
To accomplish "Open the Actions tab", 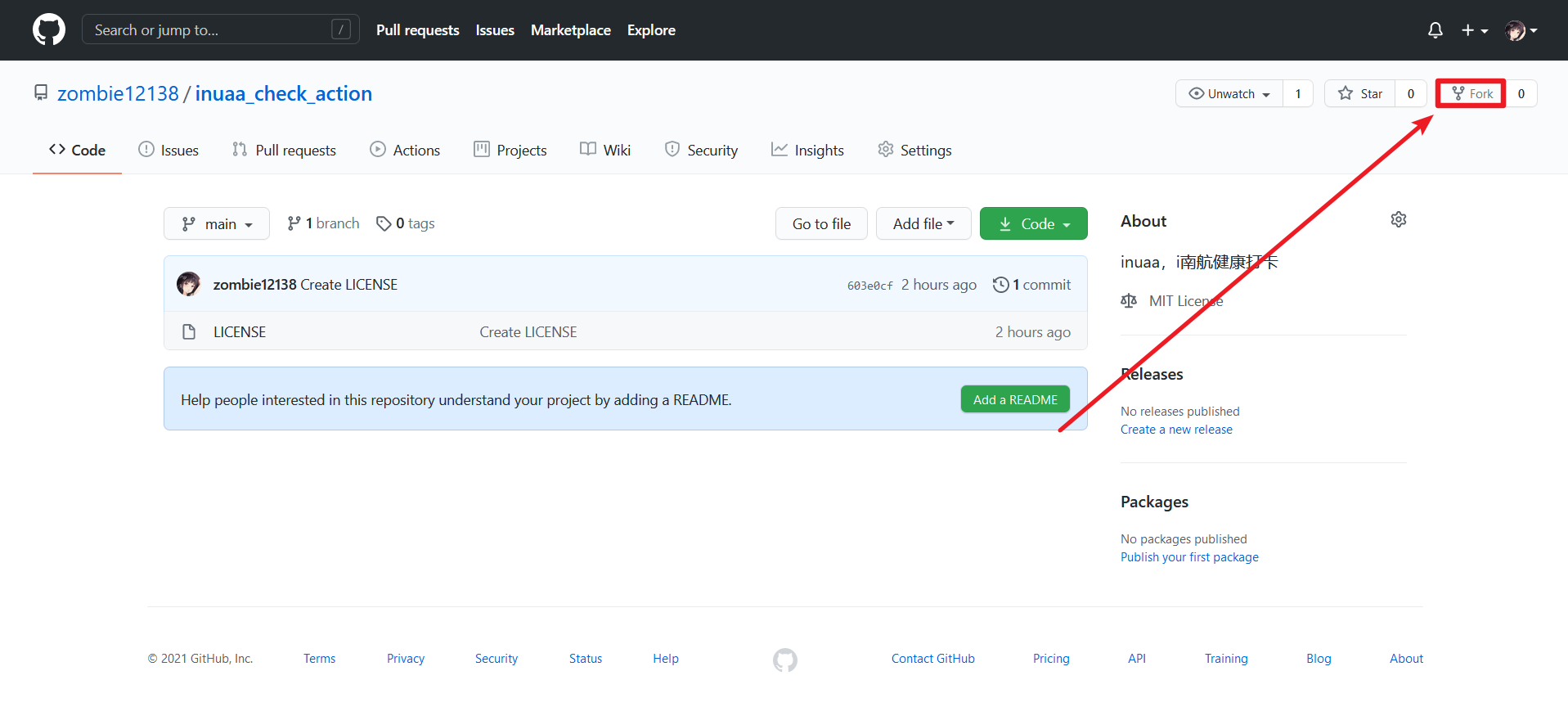I will pyautogui.click(x=405, y=150).
